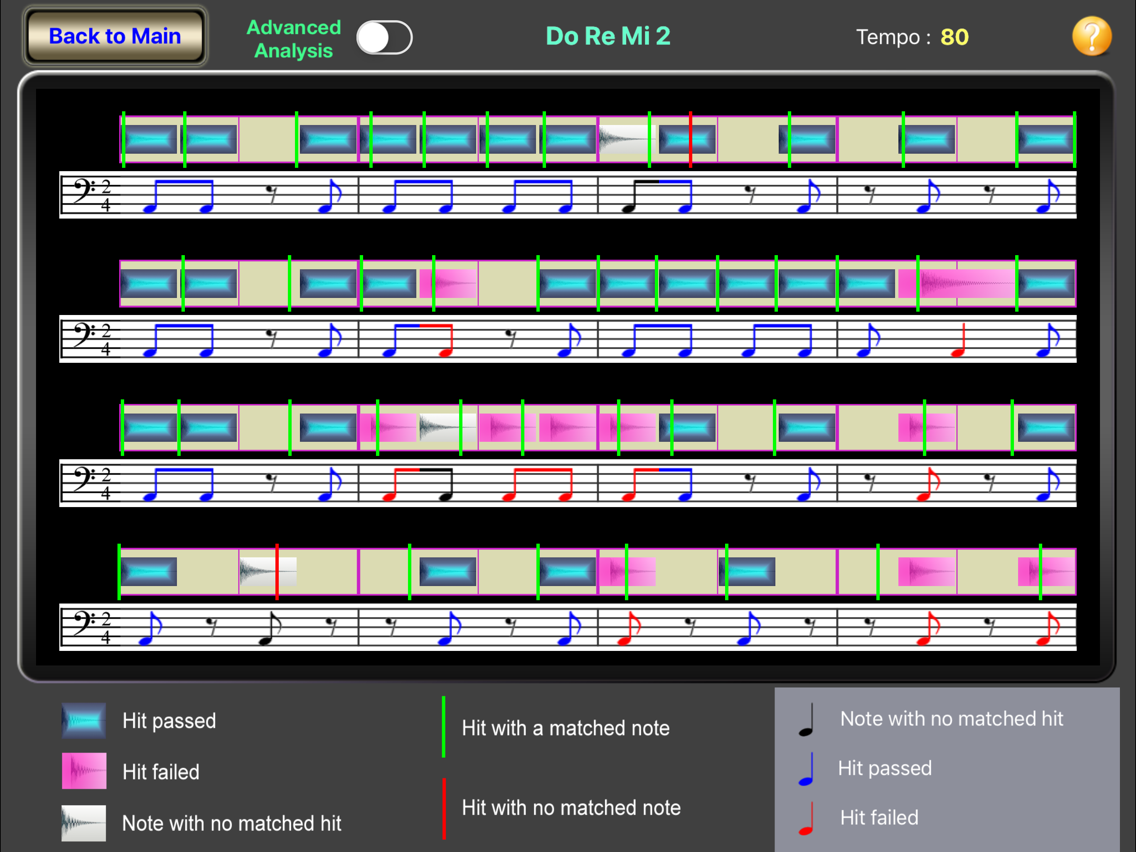Click the first cyan waveform block in first row
The width and height of the screenshot is (1136, 852).
pyautogui.click(x=150, y=139)
